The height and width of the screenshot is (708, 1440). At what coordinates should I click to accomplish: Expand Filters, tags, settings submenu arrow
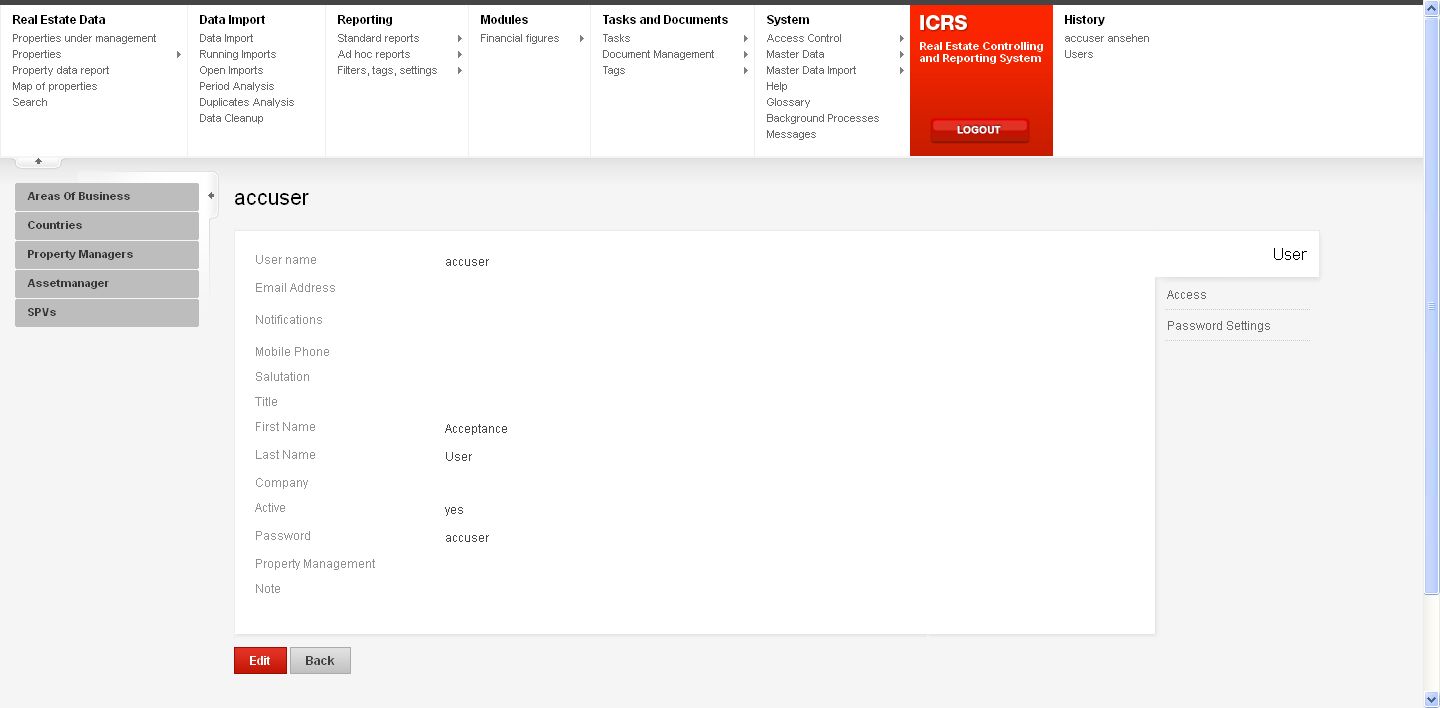coord(460,70)
